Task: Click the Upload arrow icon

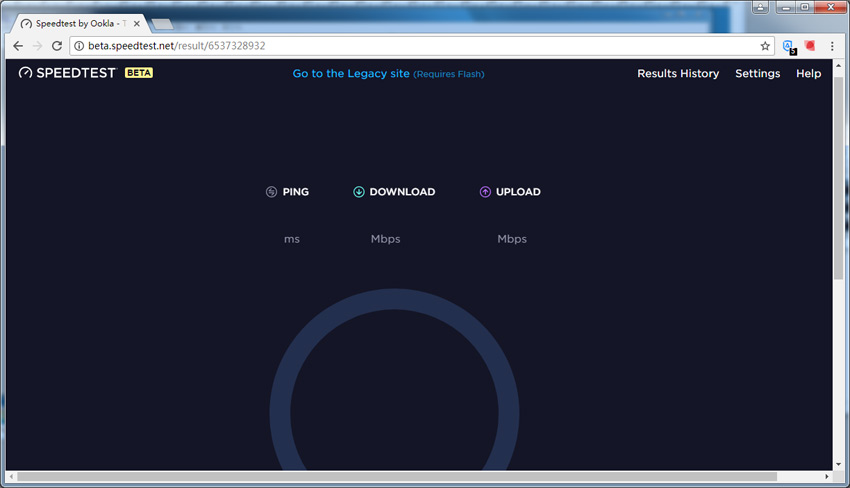Action: (x=485, y=192)
